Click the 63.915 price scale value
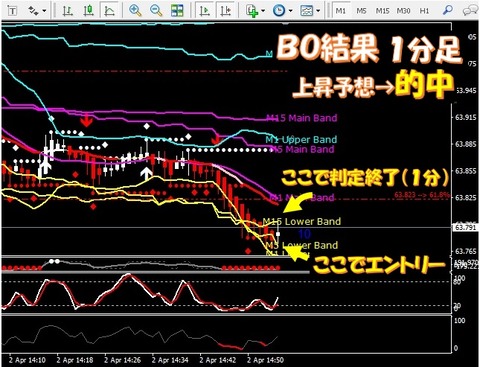480x367 pixels. pos(467,117)
